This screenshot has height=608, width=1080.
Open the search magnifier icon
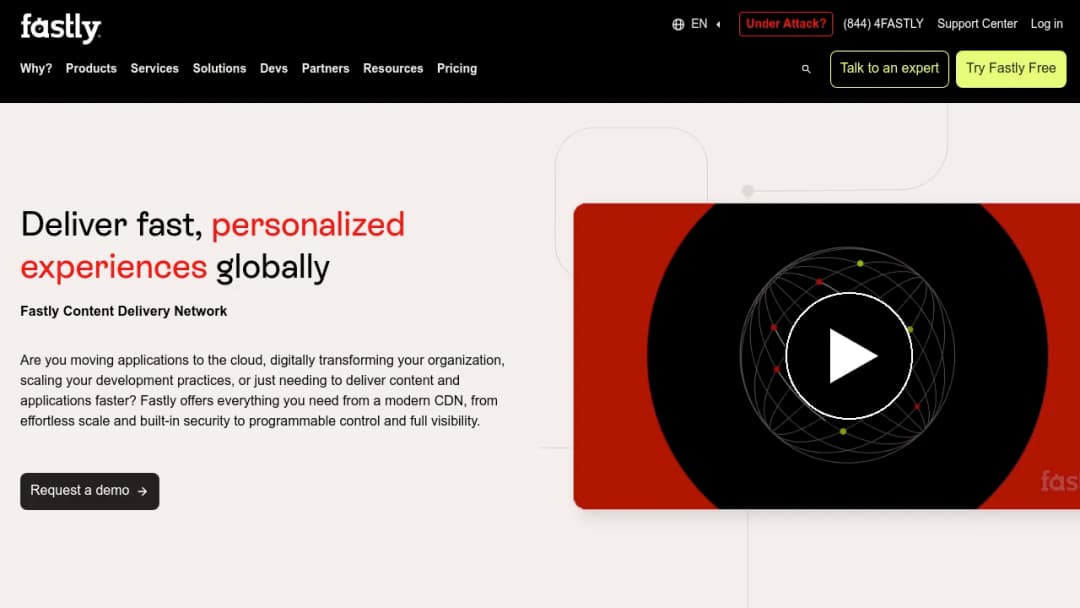point(806,69)
